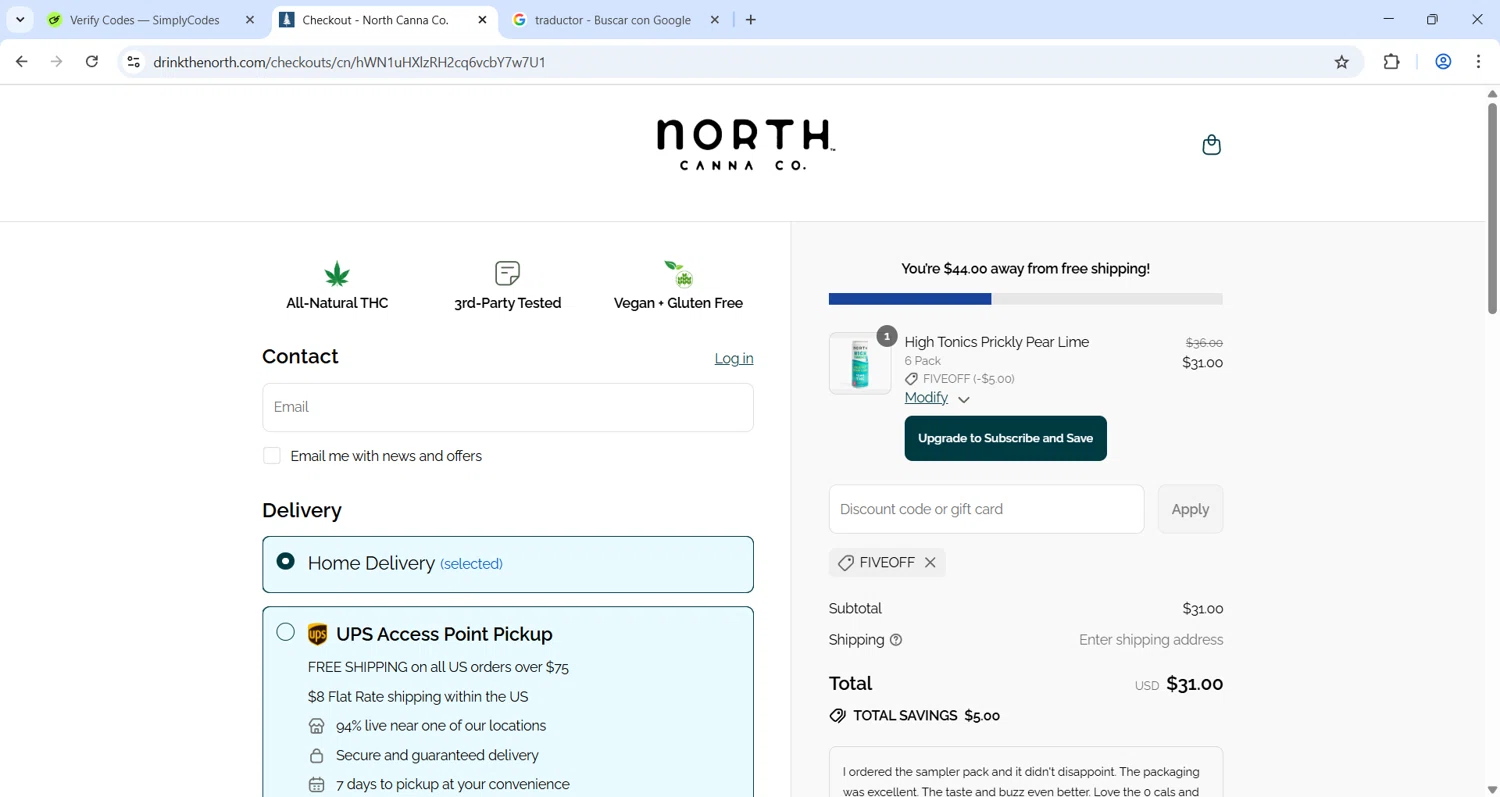Click the High Tonics Prickly Pear Lime title

pyautogui.click(x=996, y=342)
